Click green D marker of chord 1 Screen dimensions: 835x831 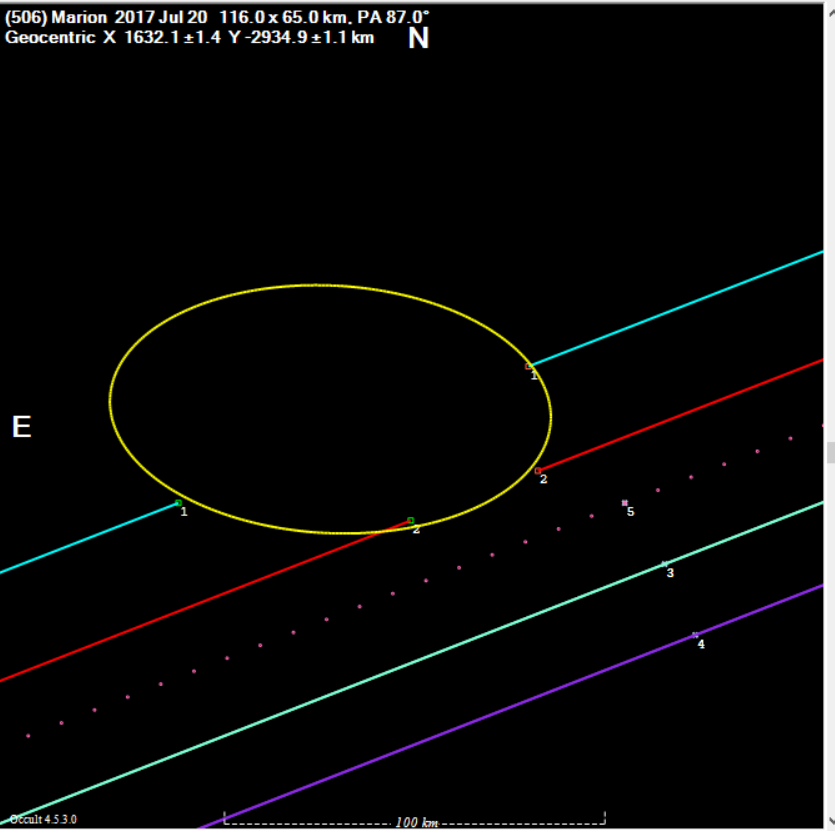(x=178, y=503)
